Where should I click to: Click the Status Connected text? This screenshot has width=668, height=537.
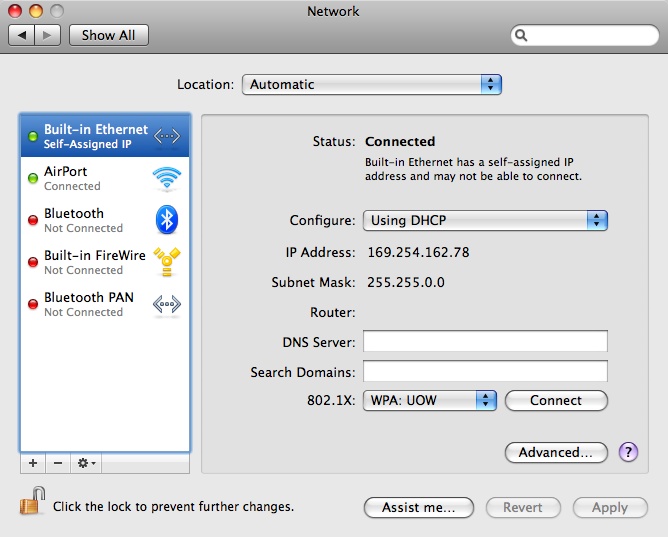(x=400, y=141)
